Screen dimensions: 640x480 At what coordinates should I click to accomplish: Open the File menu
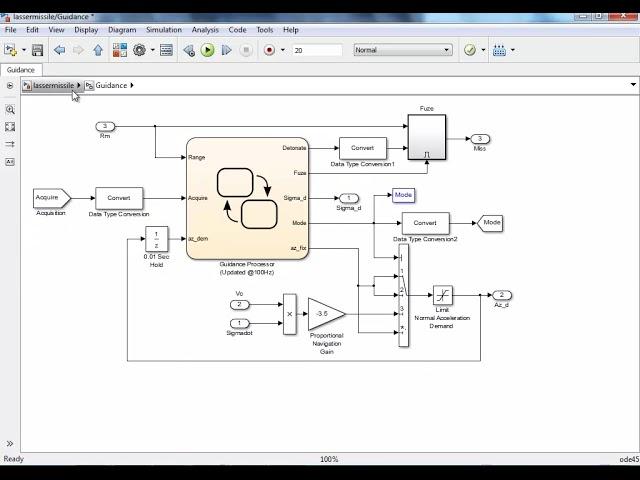pyautogui.click(x=10, y=30)
